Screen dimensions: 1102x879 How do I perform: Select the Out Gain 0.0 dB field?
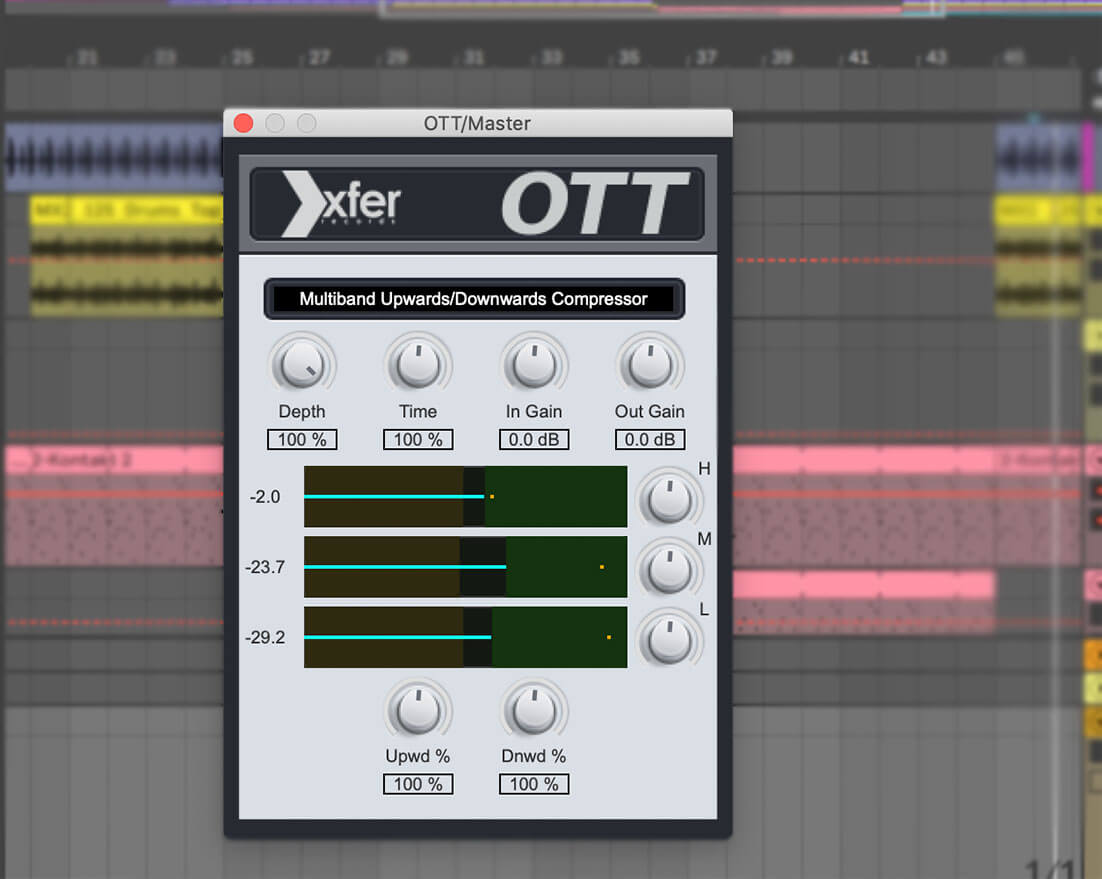(650, 440)
